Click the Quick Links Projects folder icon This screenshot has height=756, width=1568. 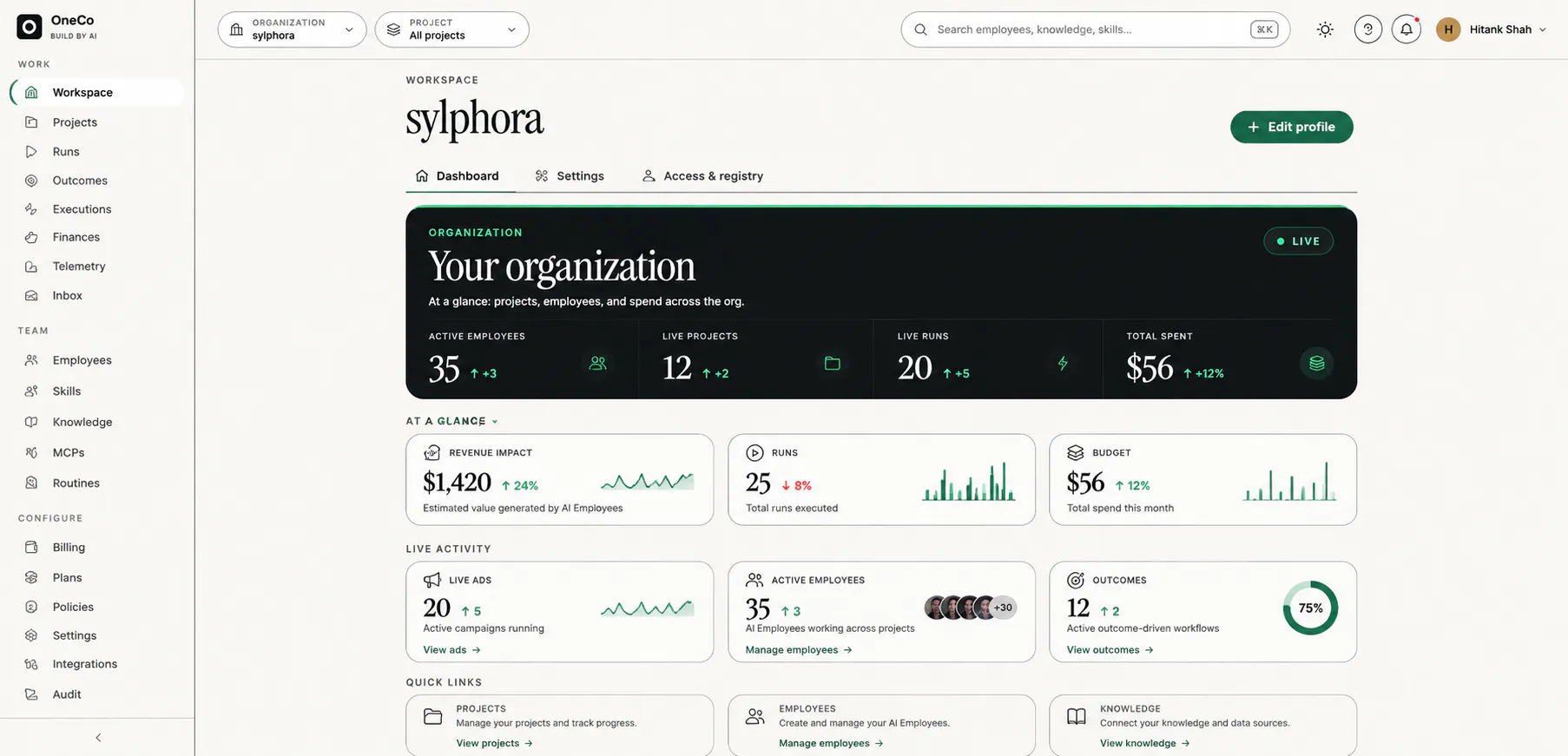point(432,717)
